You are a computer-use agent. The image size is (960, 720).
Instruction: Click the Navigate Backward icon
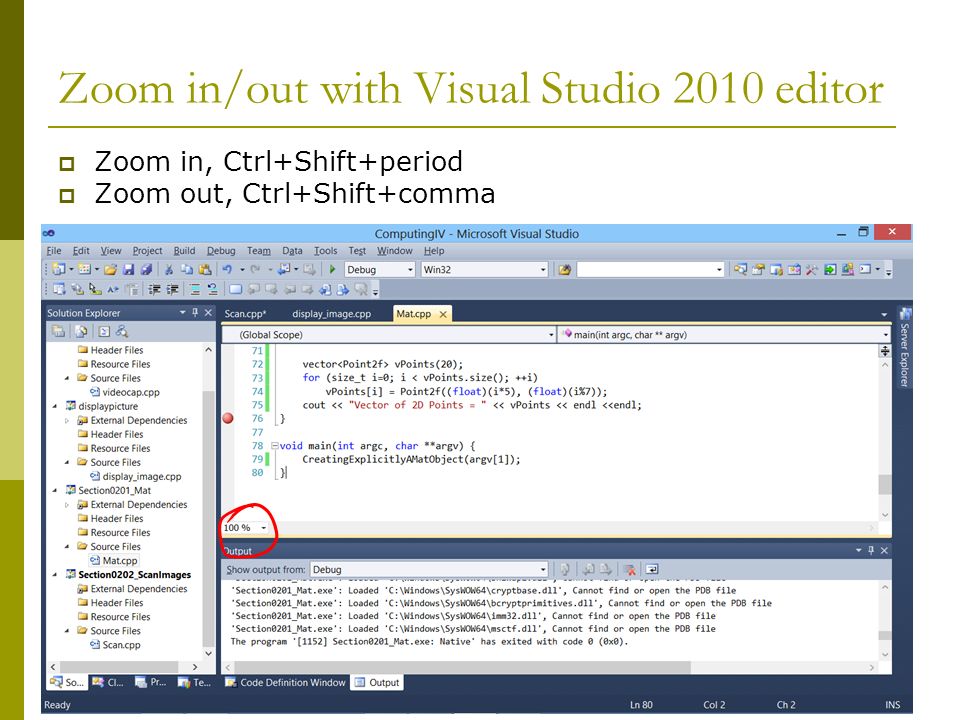click(283, 269)
